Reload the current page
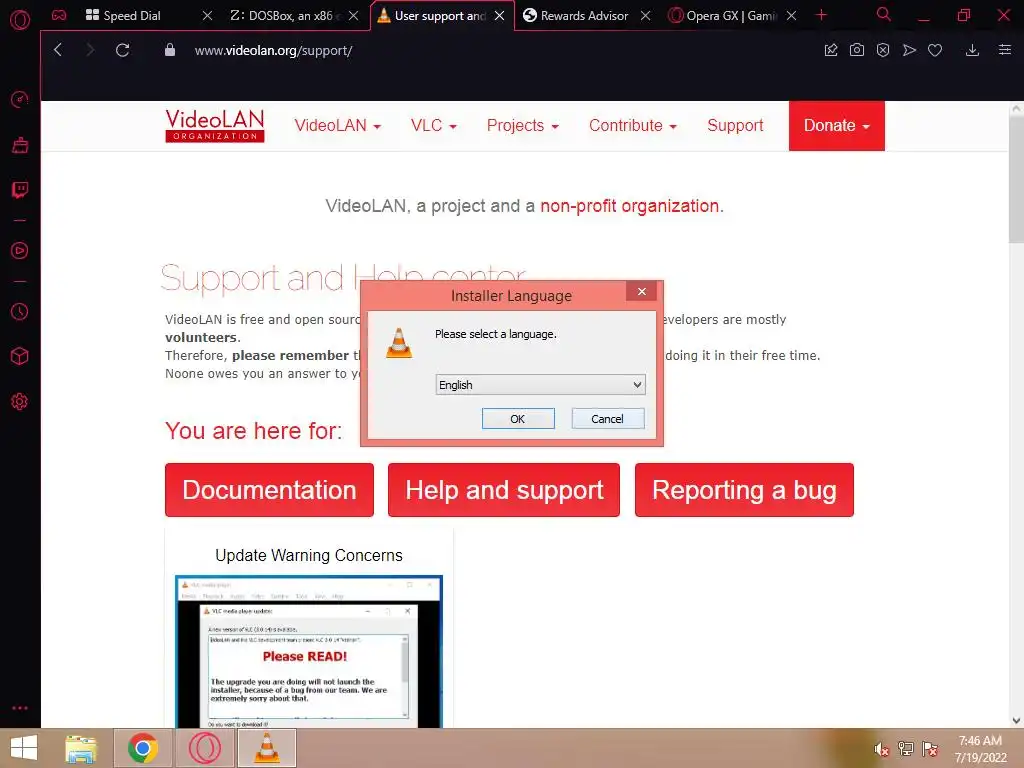This screenshot has height=768, width=1024. pos(123,50)
